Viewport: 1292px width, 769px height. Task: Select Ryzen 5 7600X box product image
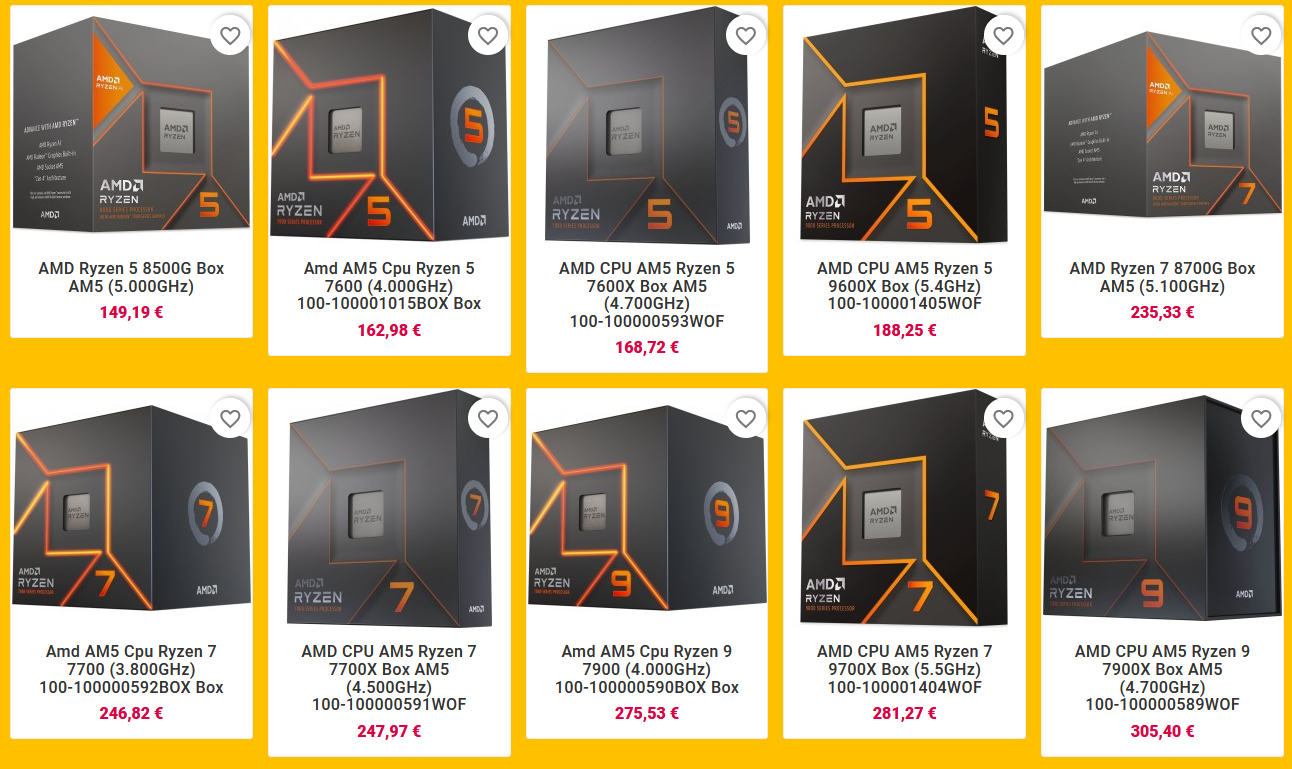coord(647,127)
